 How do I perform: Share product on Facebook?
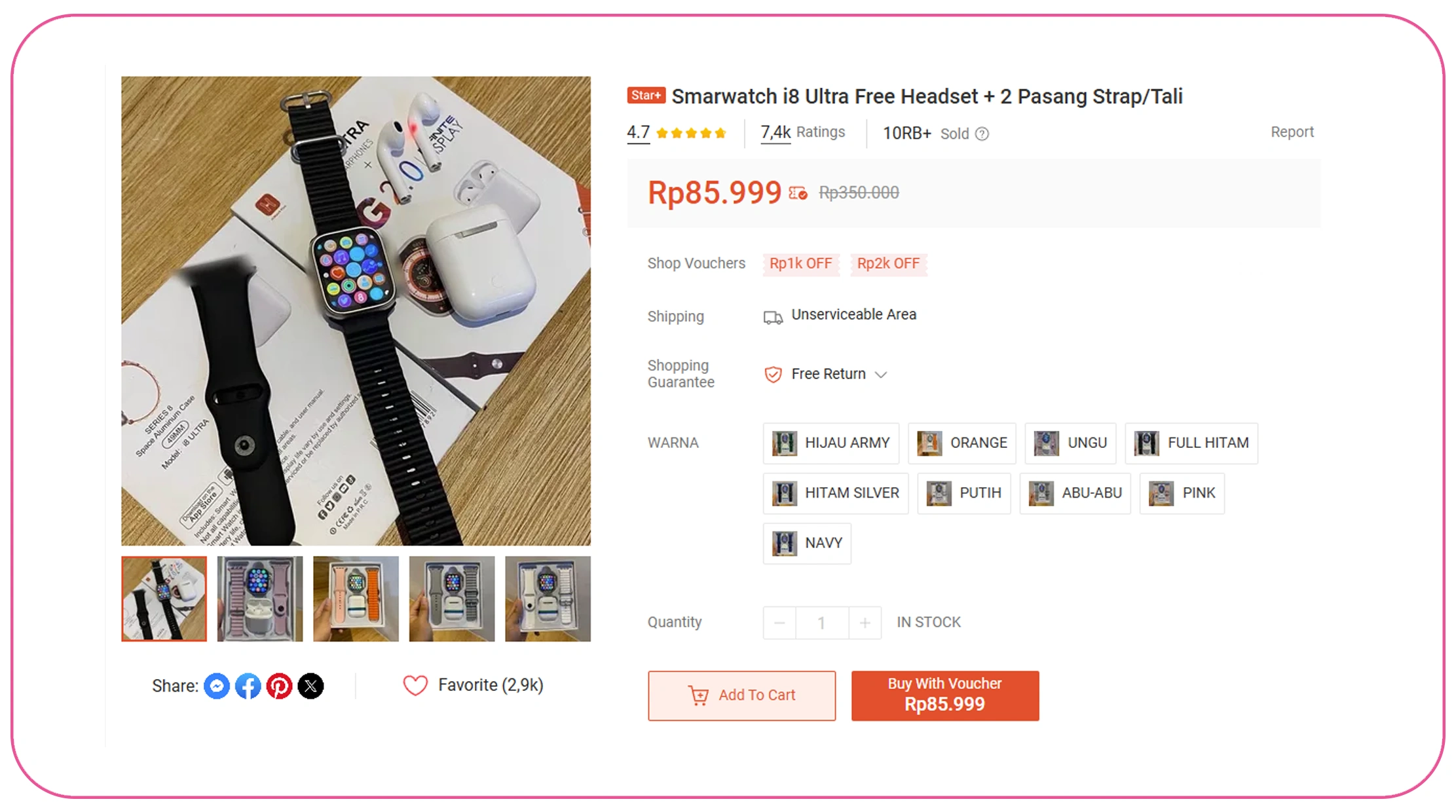[248, 686]
